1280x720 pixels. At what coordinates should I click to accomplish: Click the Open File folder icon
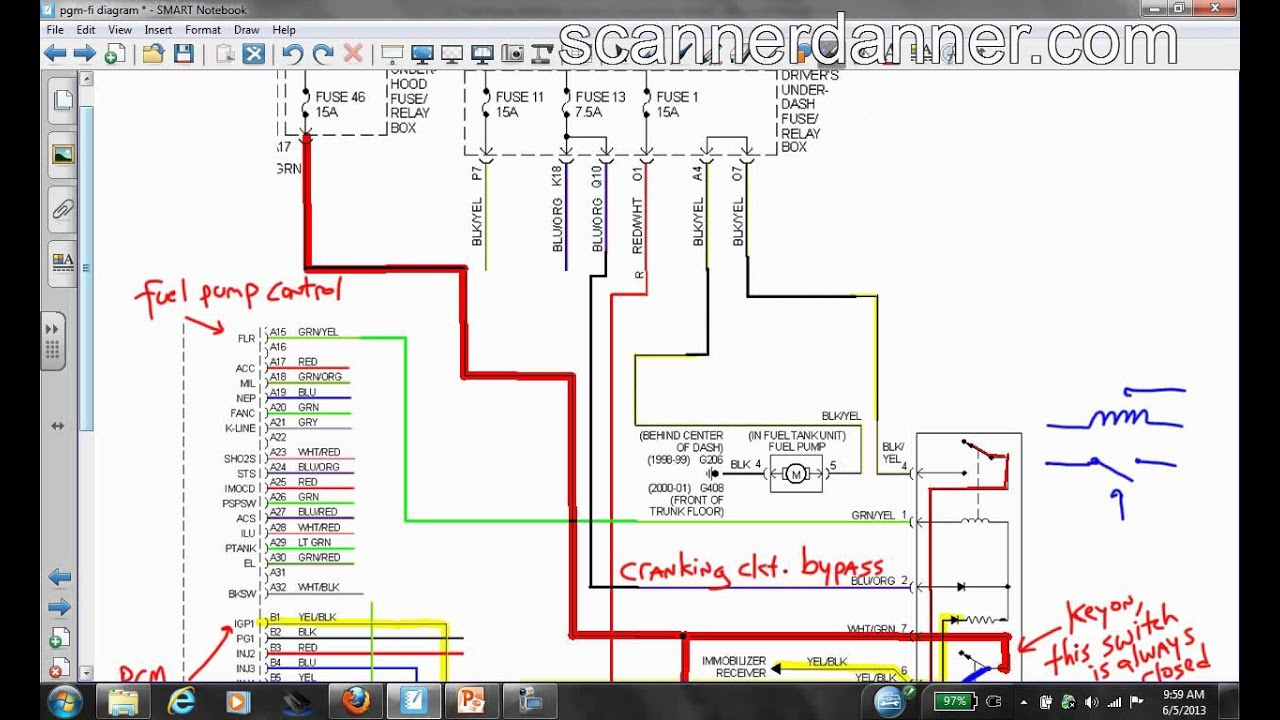pos(153,54)
